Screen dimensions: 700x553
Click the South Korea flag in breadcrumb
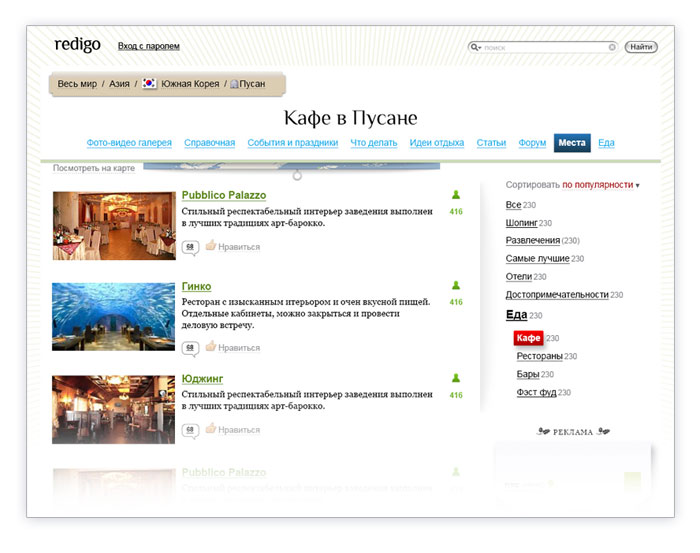(x=150, y=84)
